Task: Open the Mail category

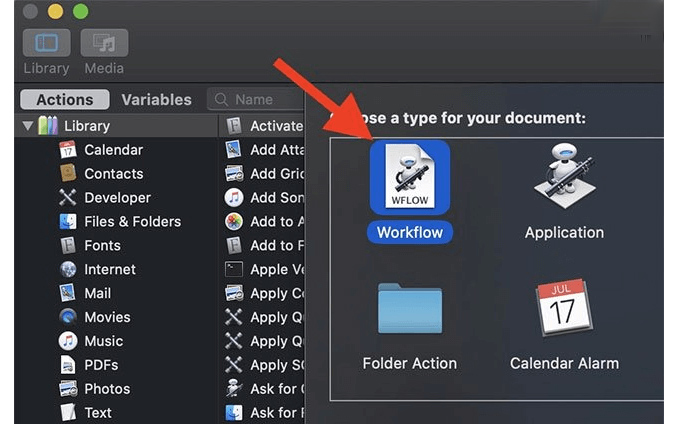Action: pos(98,294)
